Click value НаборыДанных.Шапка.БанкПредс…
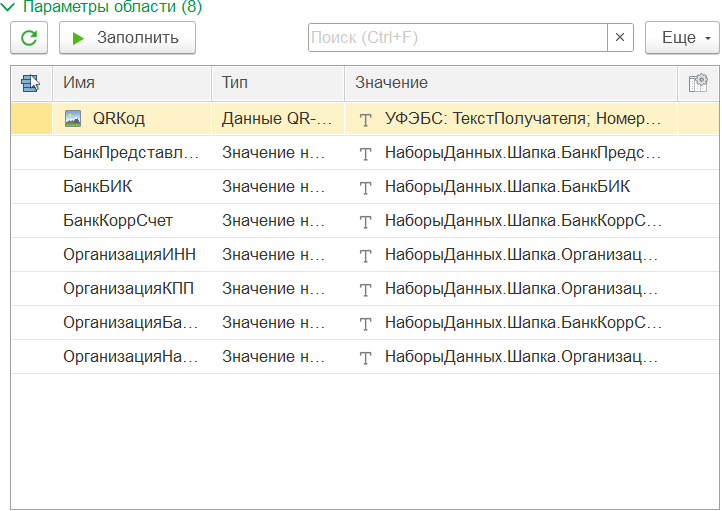This screenshot has width=722, height=511. tap(523, 153)
